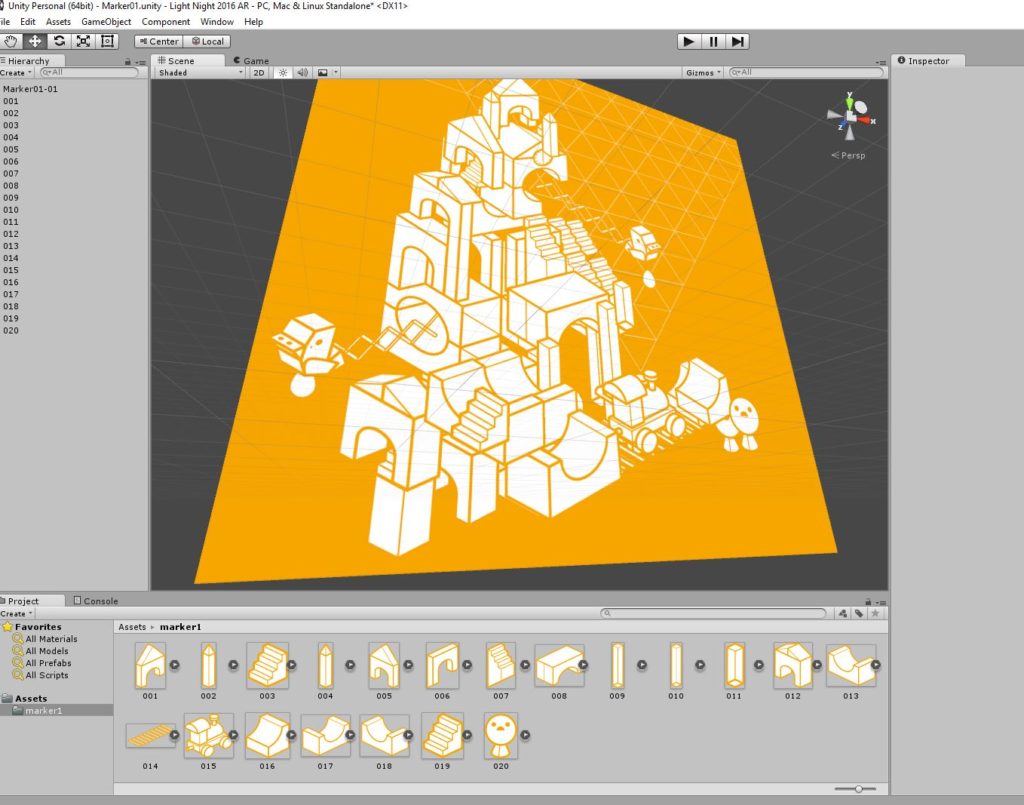1024x805 pixels.
Task: Select the bird character thumbnail 020
Action: pyautogui.click(x=501, y=735)
